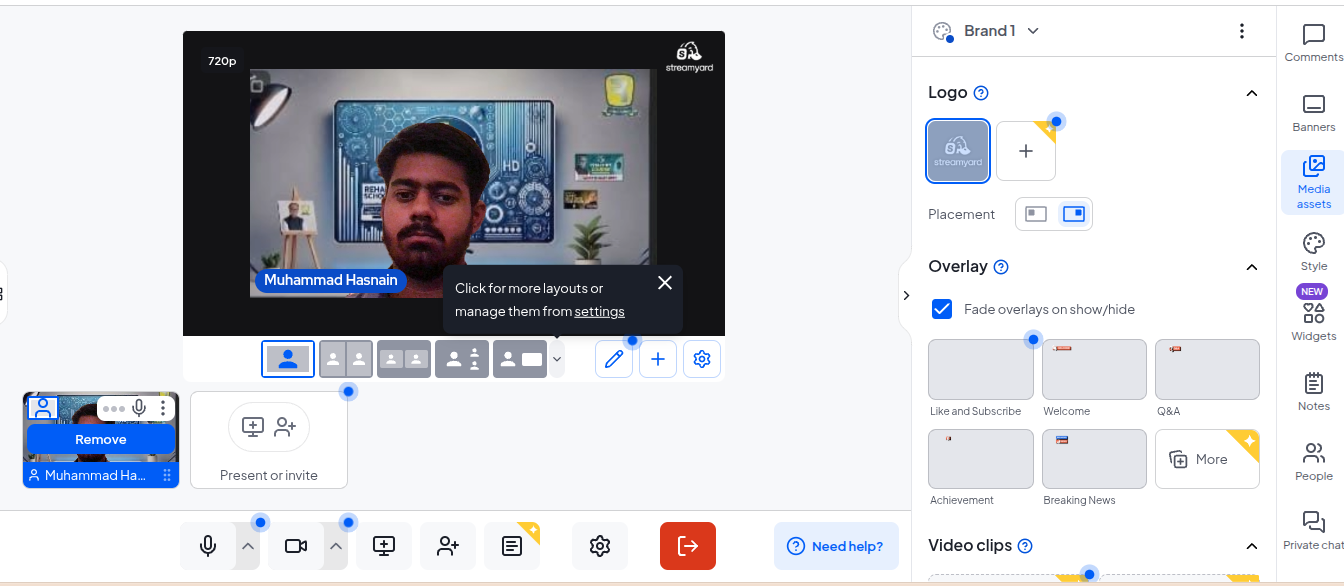This screenshot has height=586, width=1344.
Task: Collapse the Overlay section
Action: tap(1251, 267)
